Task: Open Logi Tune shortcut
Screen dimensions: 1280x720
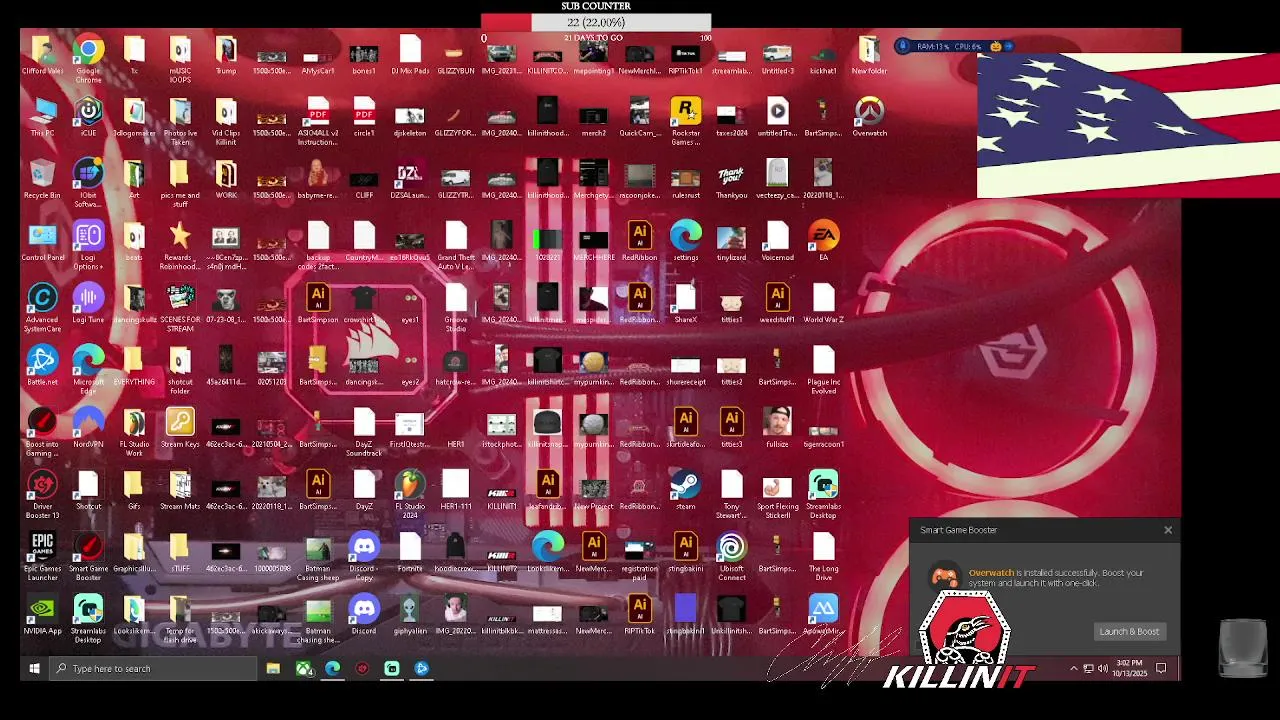Action: (x=88, y=303)
